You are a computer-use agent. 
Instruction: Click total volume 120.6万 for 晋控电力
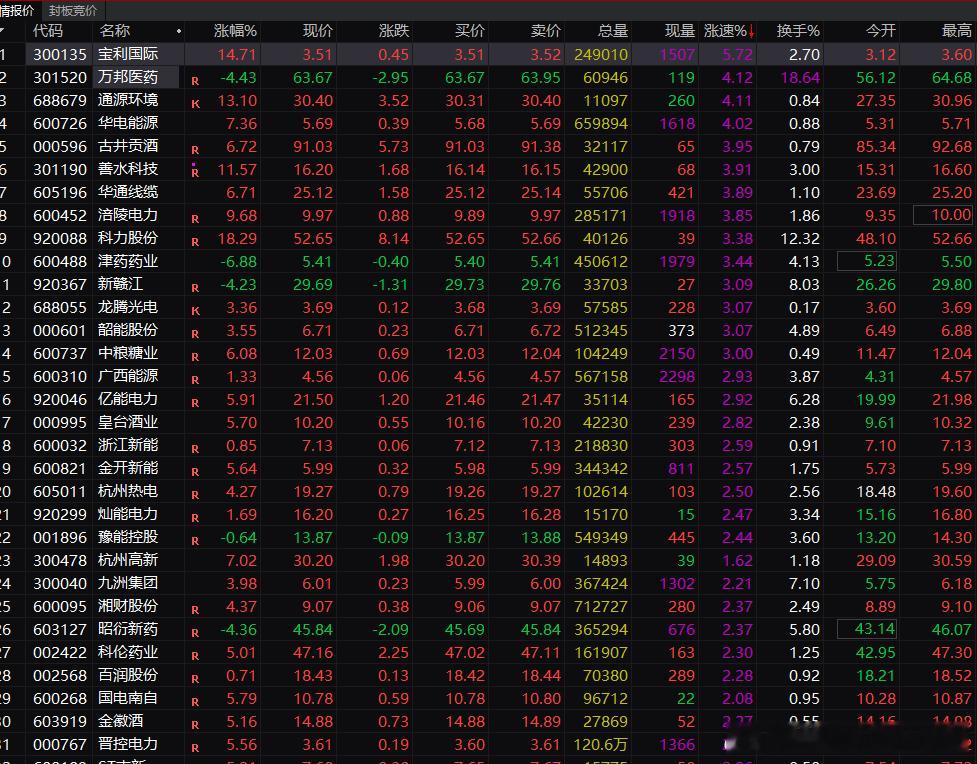(x=601, y=744)
